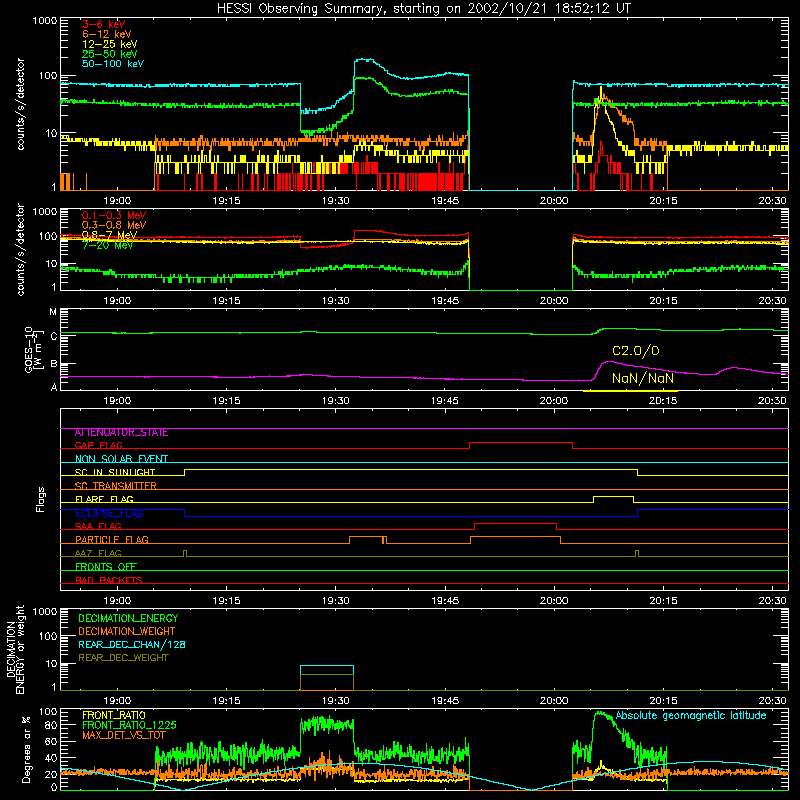Click the FRONT_RATIO_1225 peak near 20:06
The image size is (800, 800).
tap(601, 714)
